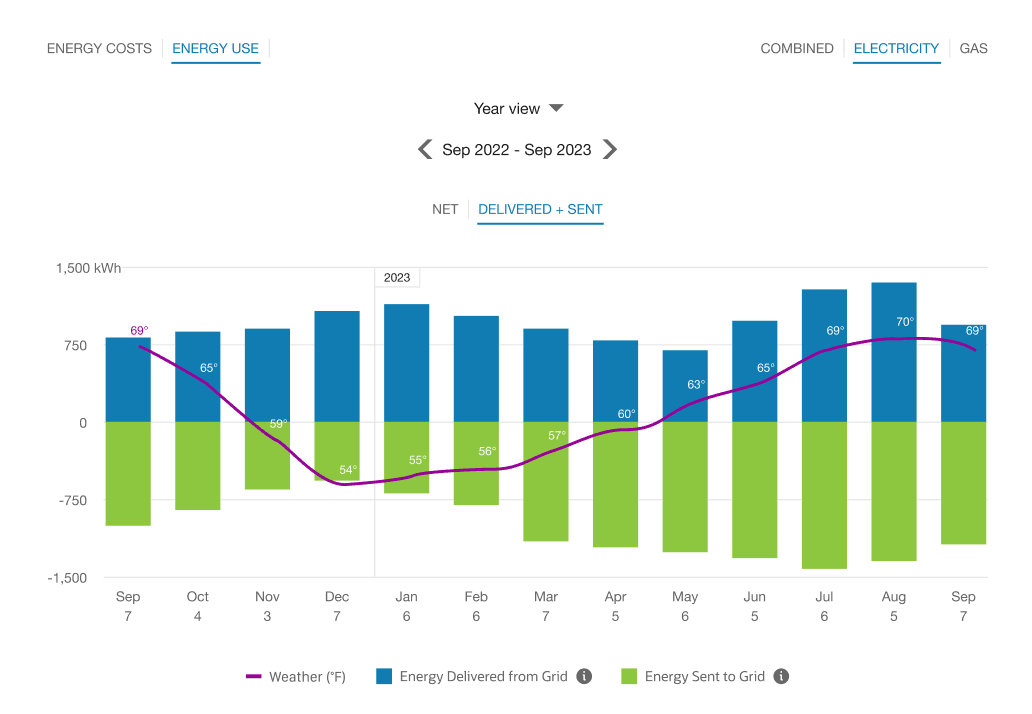The width and height of the screenshot is (1032, 714).
Task: Click the Year view chevron arrow
Action: pos(556,108)
